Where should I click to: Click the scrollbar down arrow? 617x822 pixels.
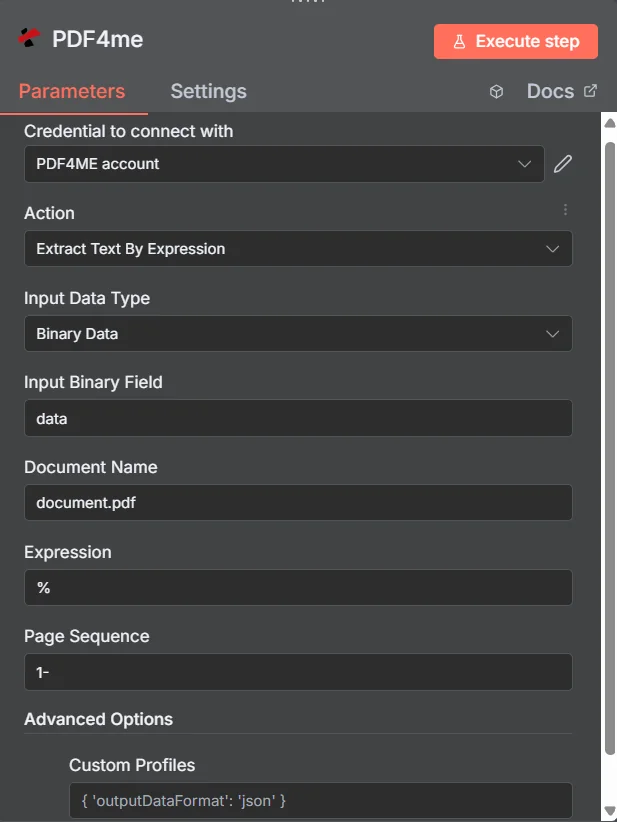[x=610, y=810]
